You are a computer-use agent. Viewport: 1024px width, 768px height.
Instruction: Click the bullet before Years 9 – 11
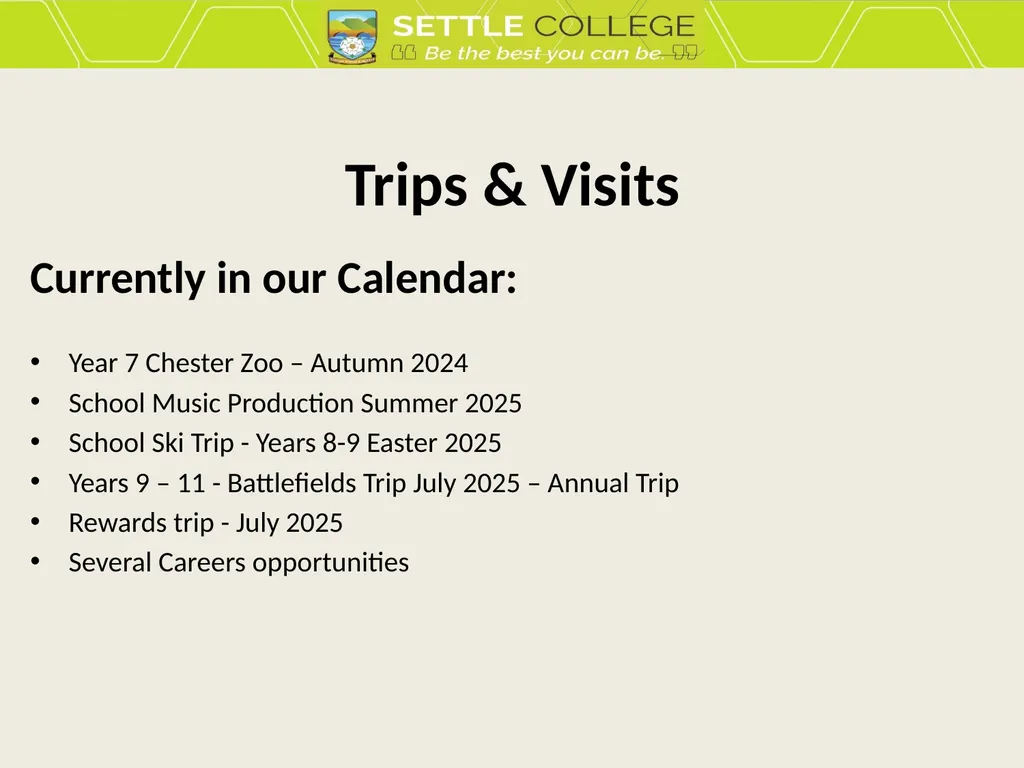tap(35, 481)
